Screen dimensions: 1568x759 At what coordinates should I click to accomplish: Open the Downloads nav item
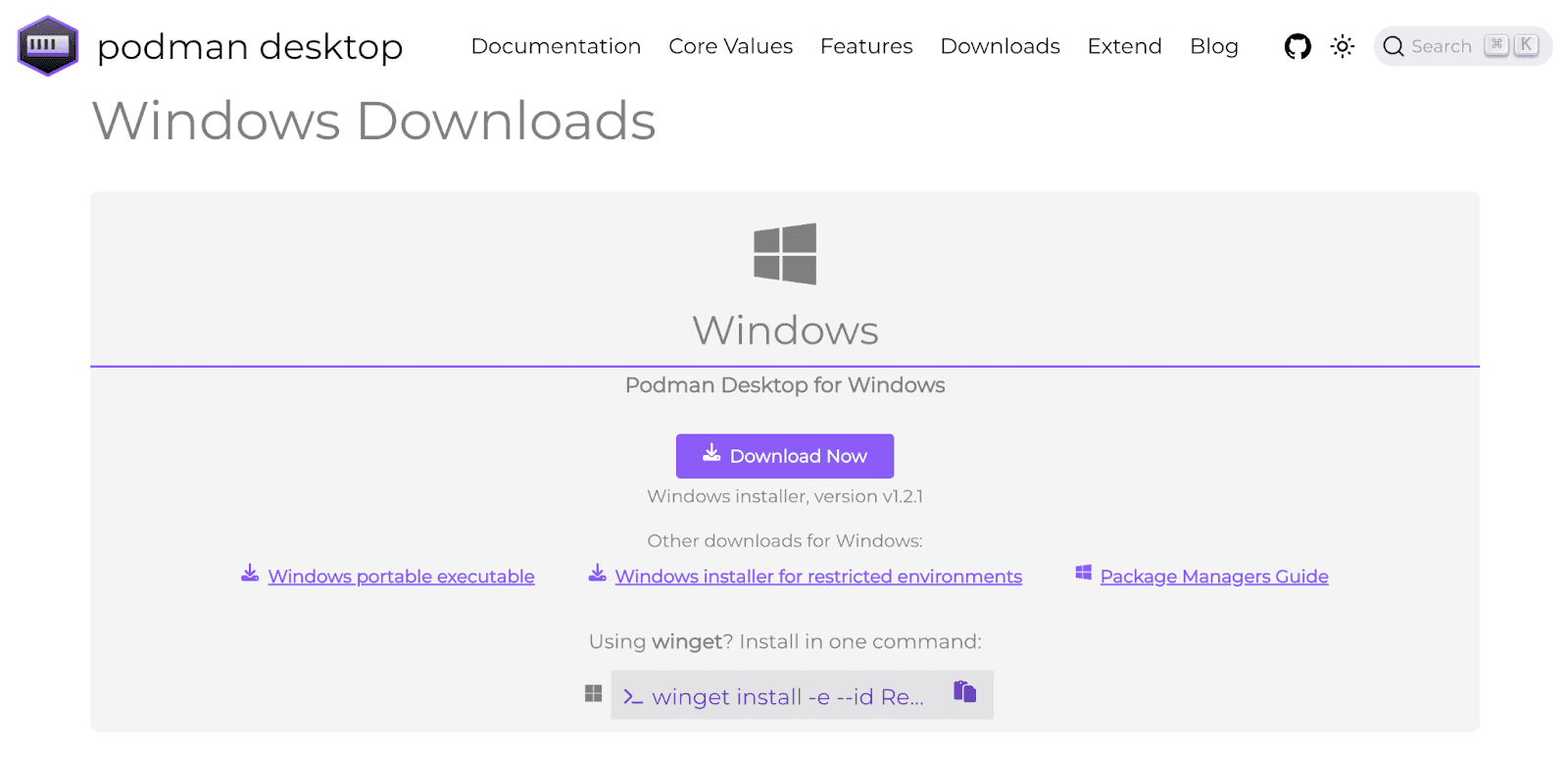[1000, 46]
